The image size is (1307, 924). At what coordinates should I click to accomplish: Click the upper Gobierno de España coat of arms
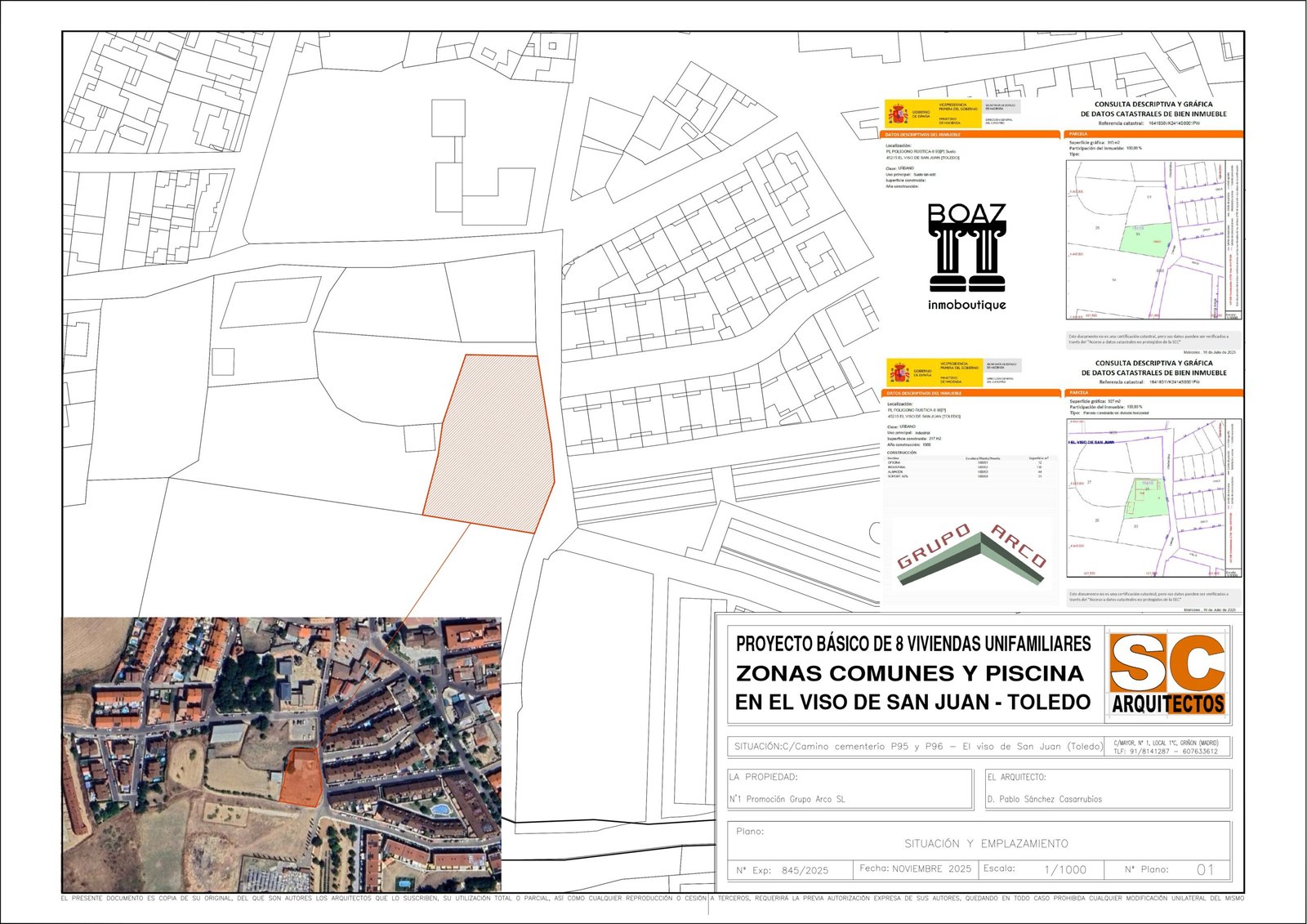(x=899, y=114)
